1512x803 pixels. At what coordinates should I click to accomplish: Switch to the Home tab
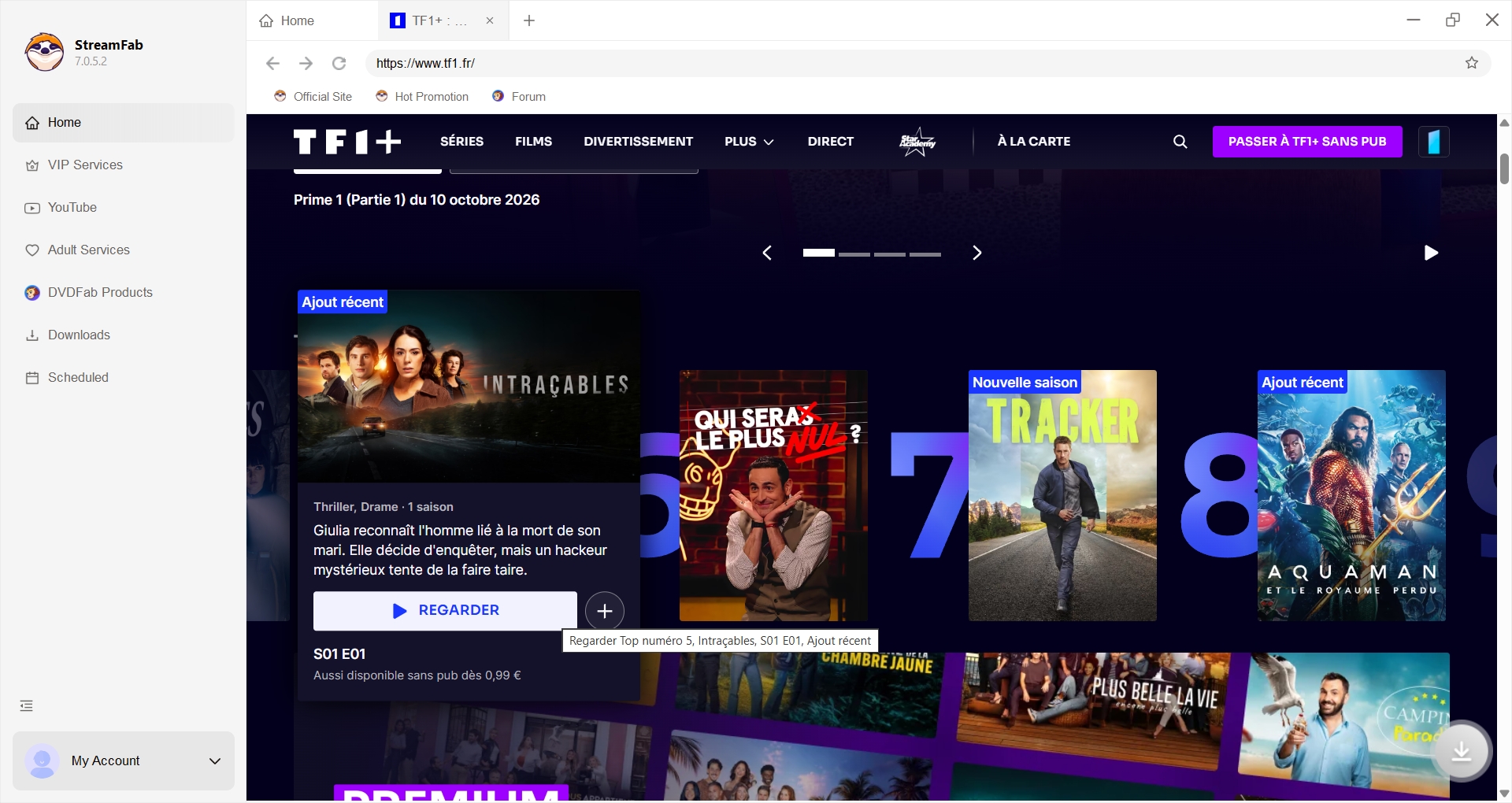pos(312,20)
